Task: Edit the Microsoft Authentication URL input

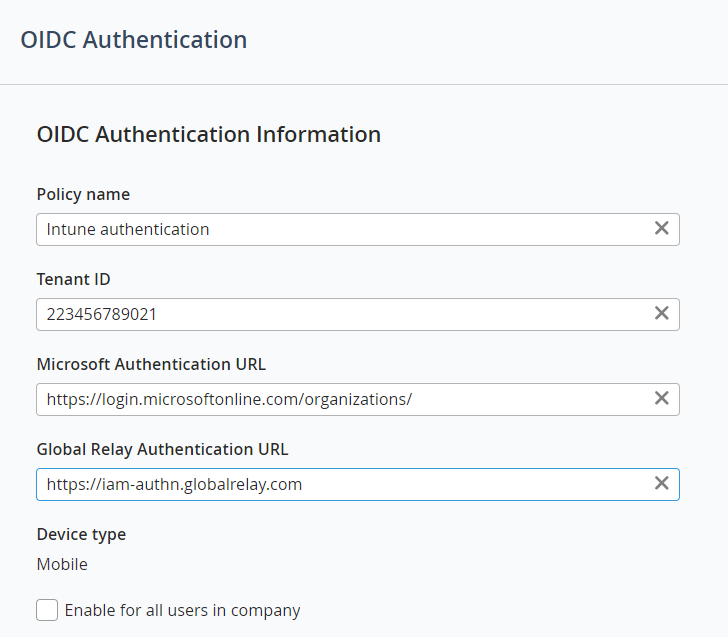Action: 358,399
